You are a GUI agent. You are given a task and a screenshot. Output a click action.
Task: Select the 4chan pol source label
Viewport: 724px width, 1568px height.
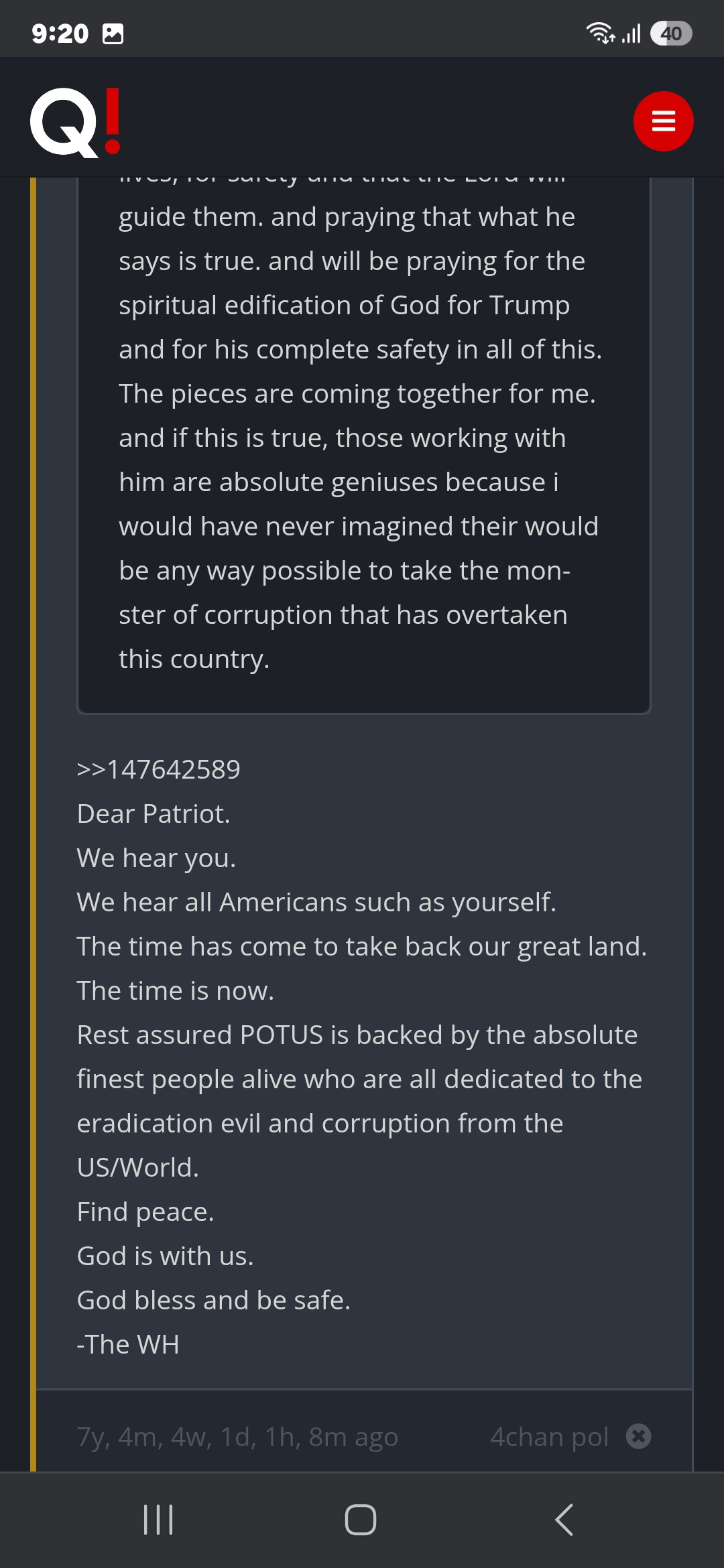pos(549,1437)
